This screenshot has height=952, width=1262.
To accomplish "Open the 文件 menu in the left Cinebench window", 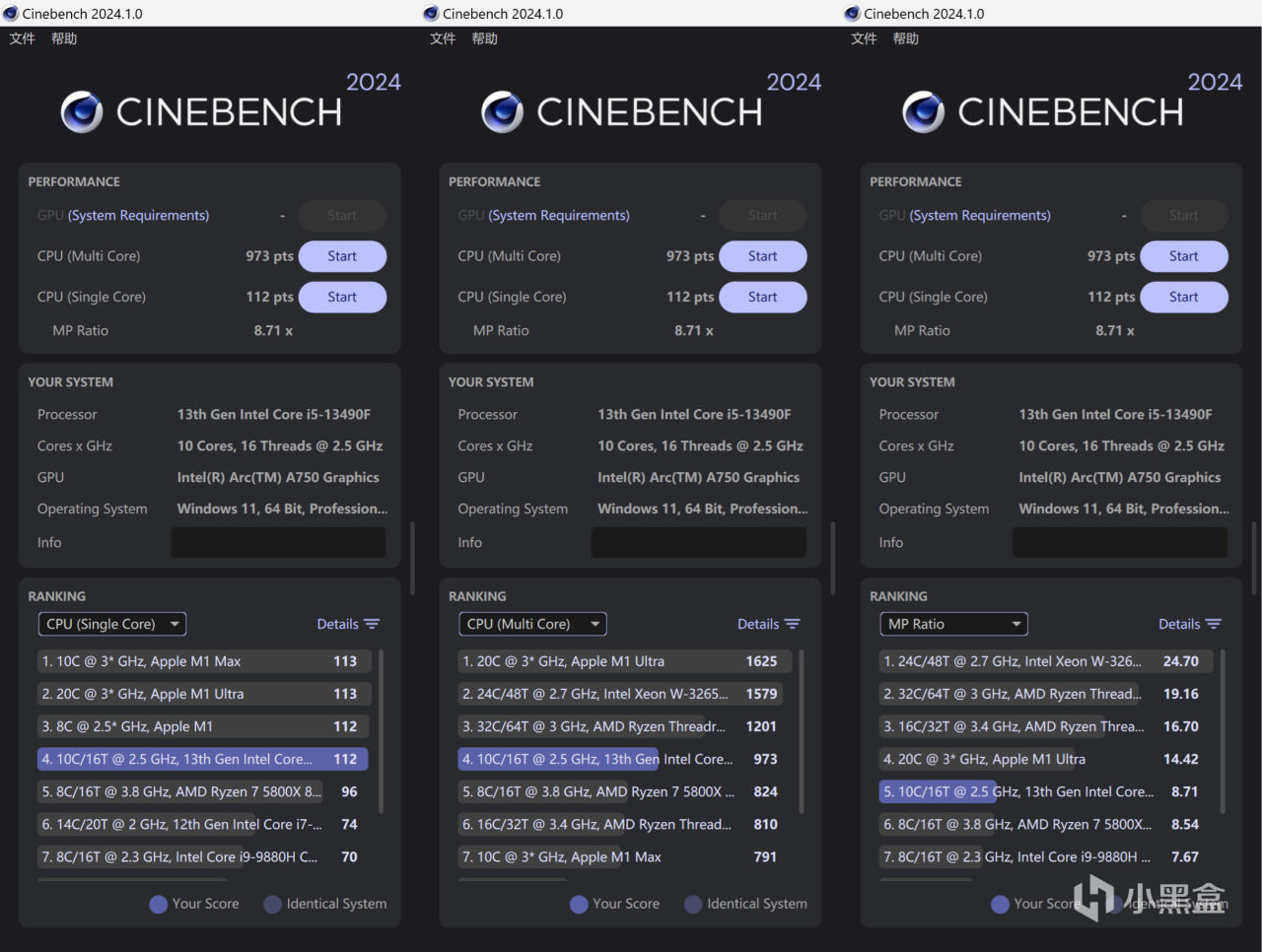I will tap(23, 38).
